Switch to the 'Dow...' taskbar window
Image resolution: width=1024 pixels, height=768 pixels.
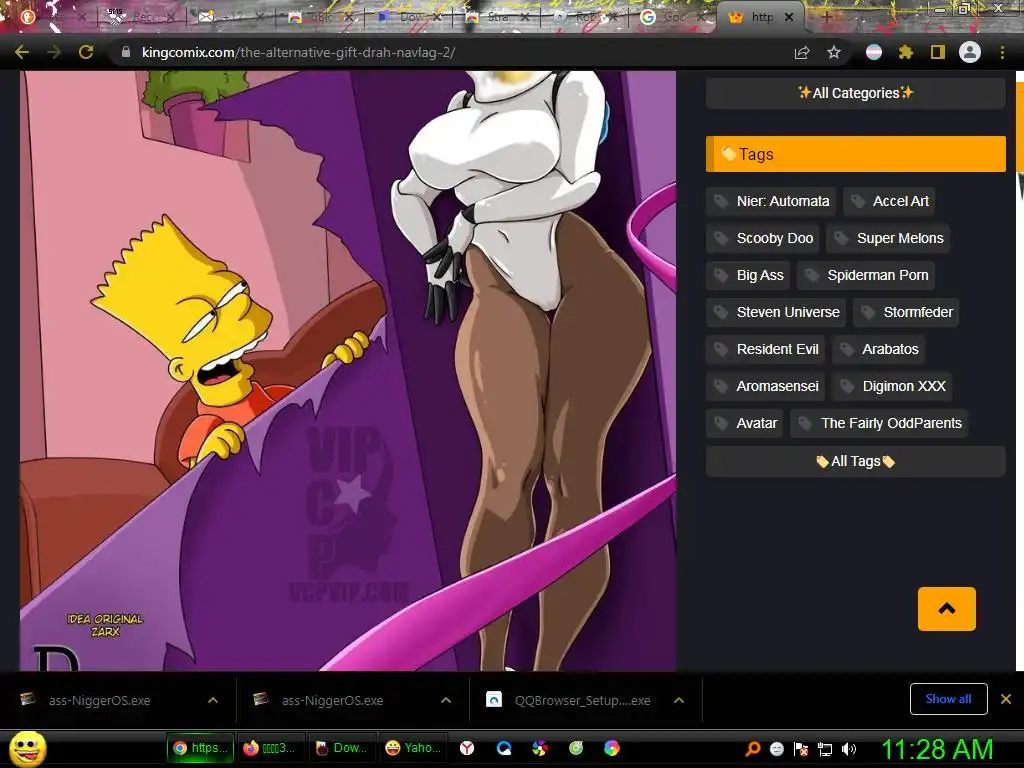coord(340,748)
